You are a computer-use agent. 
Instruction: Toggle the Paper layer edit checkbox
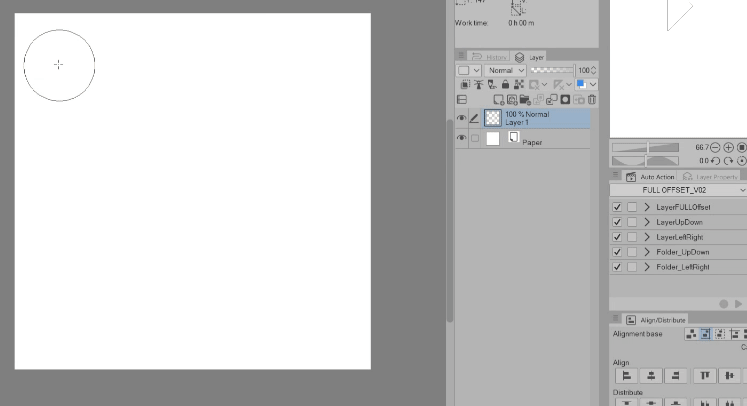[475, 138]
